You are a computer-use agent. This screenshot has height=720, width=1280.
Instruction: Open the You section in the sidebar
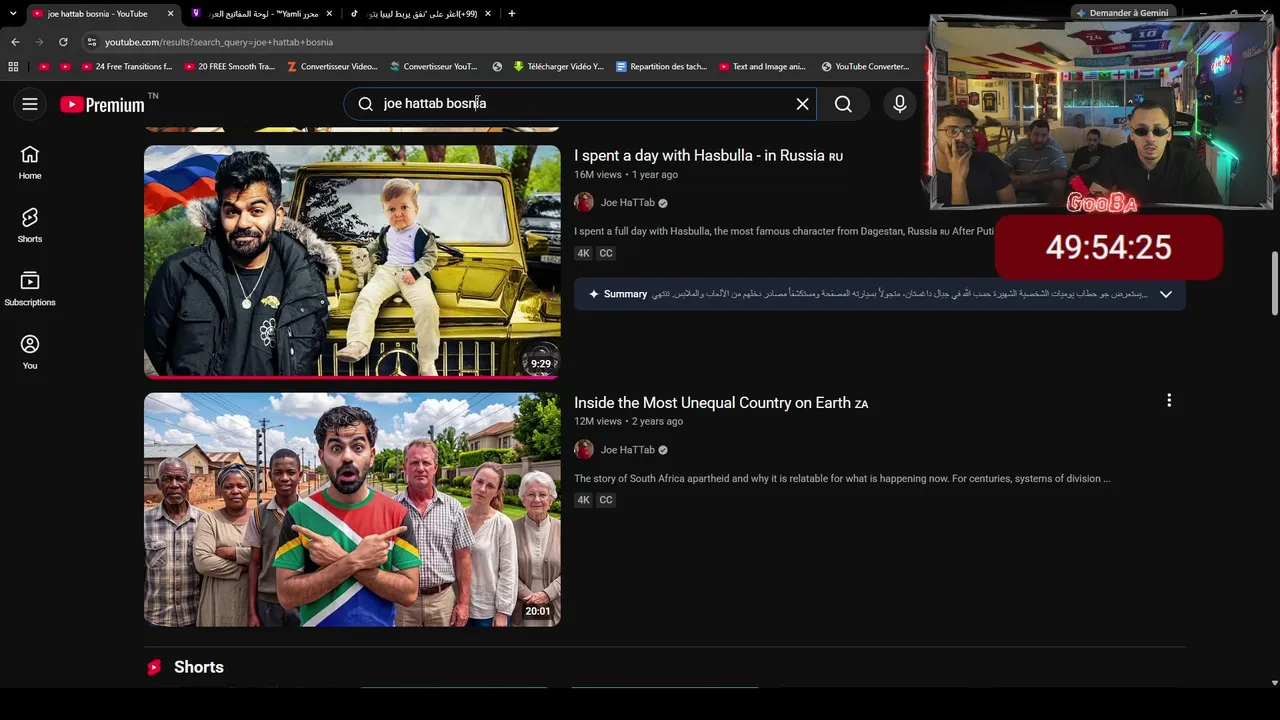tap(30, 352)
